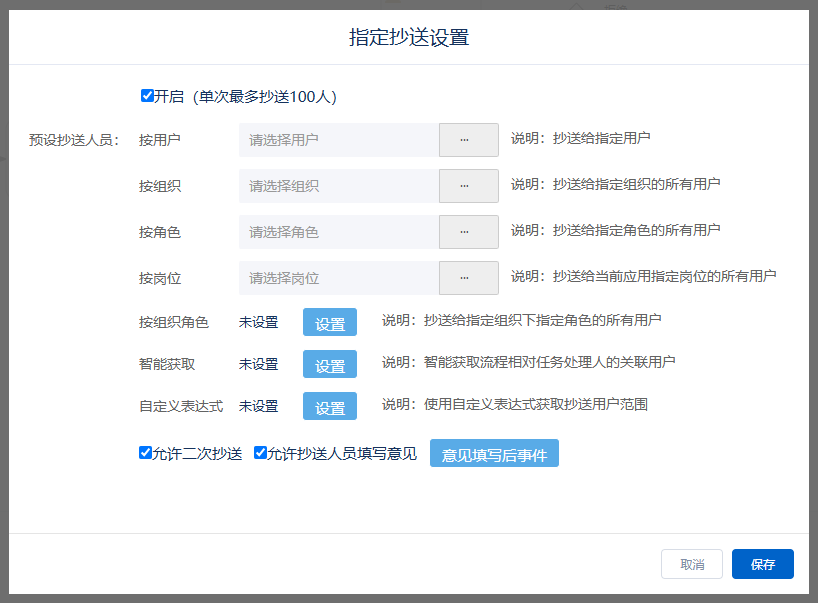
Task: Uncheck the 开启 enable checkbox
Action: click(x=147, y=96)
